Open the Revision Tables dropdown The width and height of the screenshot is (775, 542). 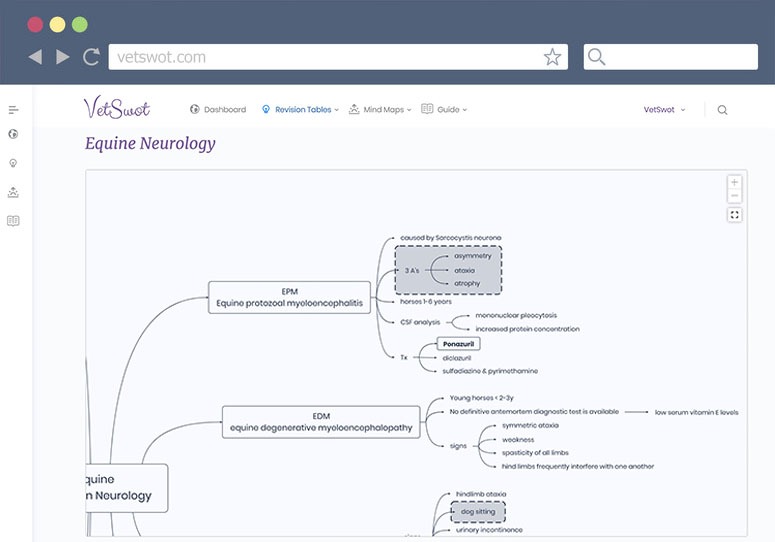[300, 110]
